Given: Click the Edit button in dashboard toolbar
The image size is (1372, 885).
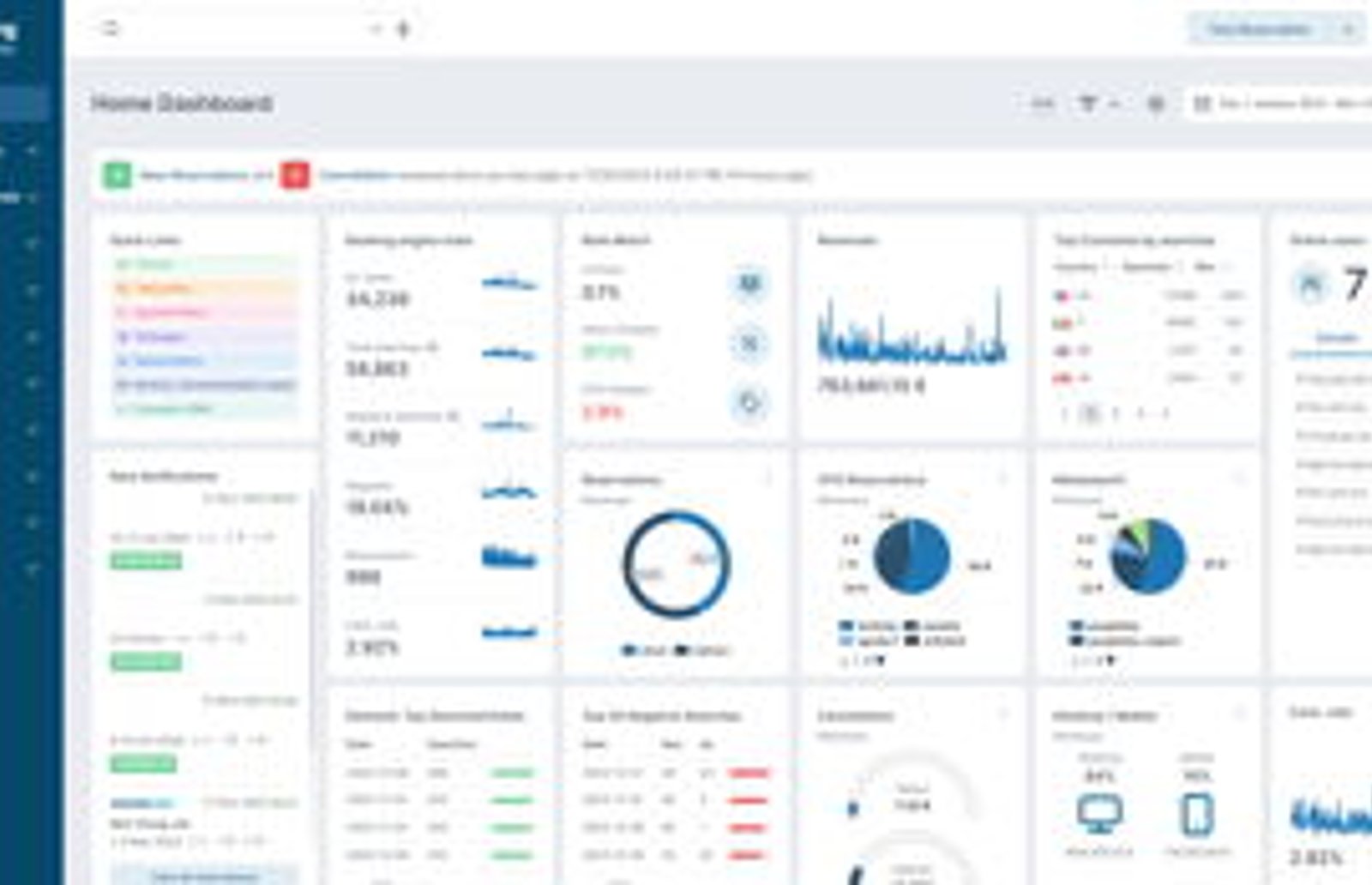Looking at the screenshot, I should [1042, 104].
